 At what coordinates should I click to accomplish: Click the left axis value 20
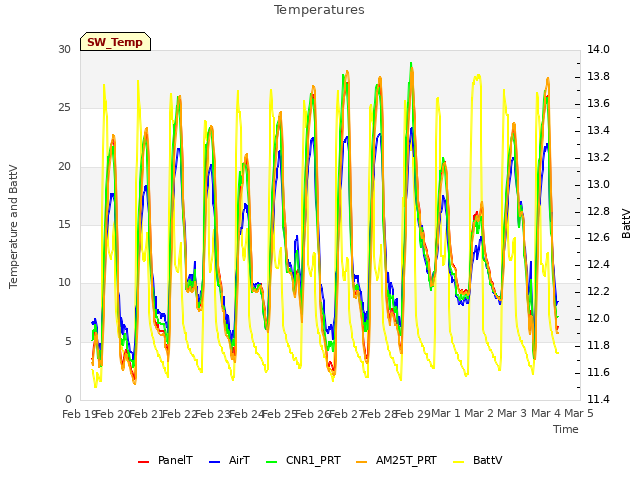(x=64, y=167)
